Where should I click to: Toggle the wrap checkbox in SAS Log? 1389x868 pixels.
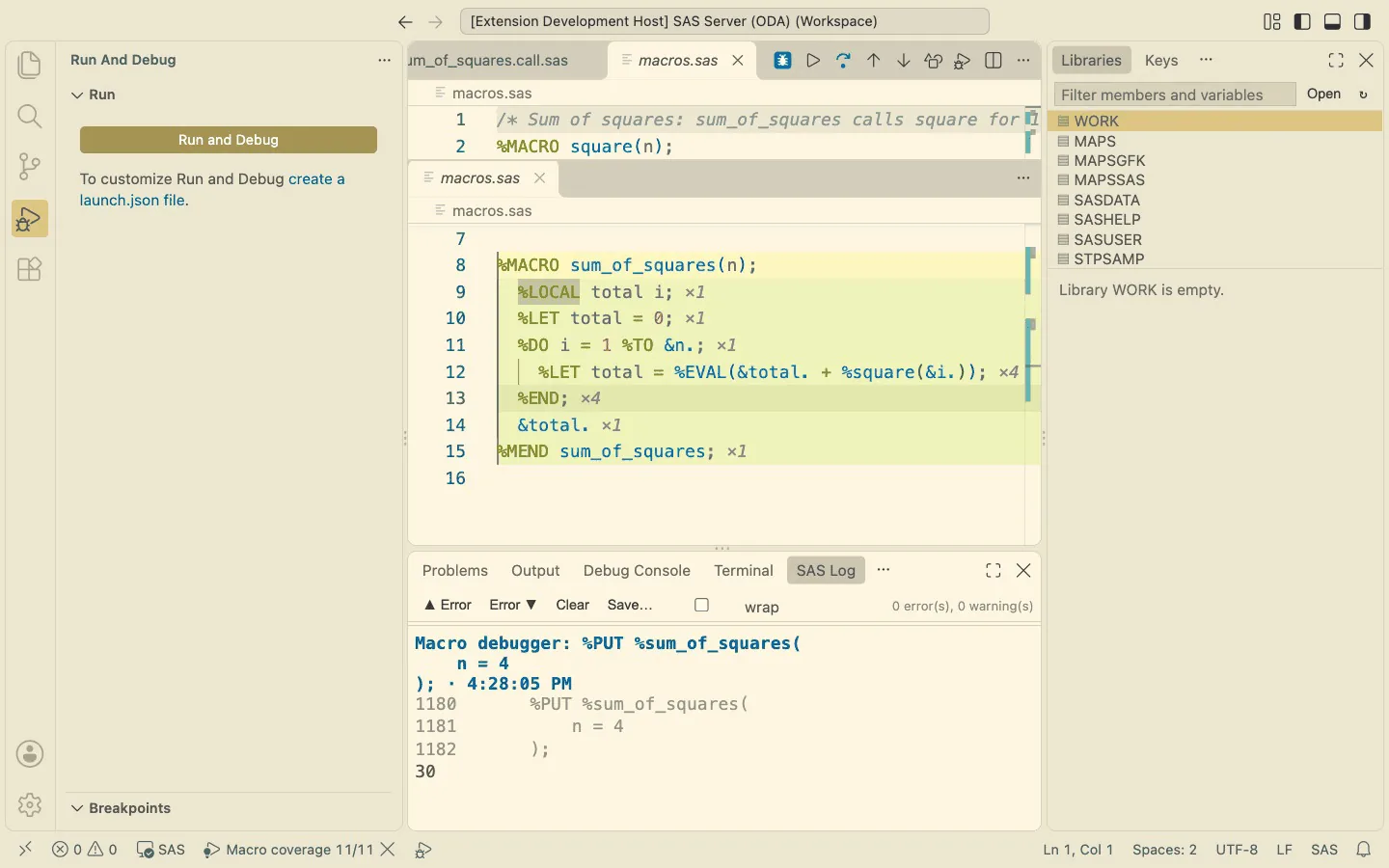click(702, 606)
